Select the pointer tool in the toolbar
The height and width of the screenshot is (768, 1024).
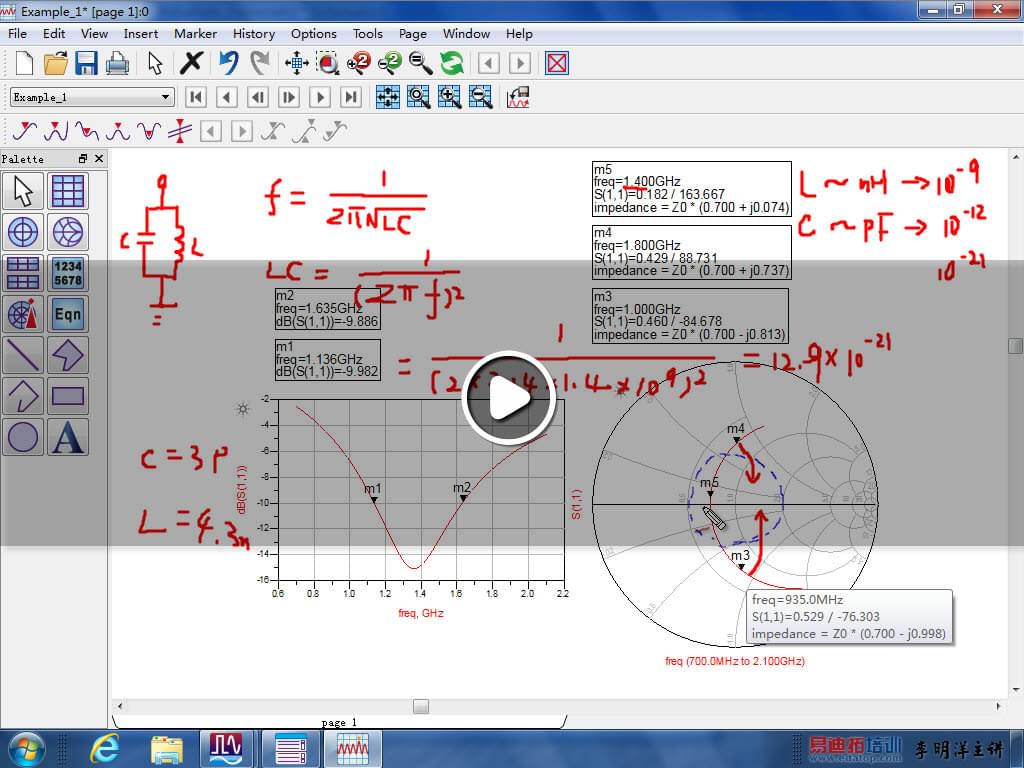point(155,63)
